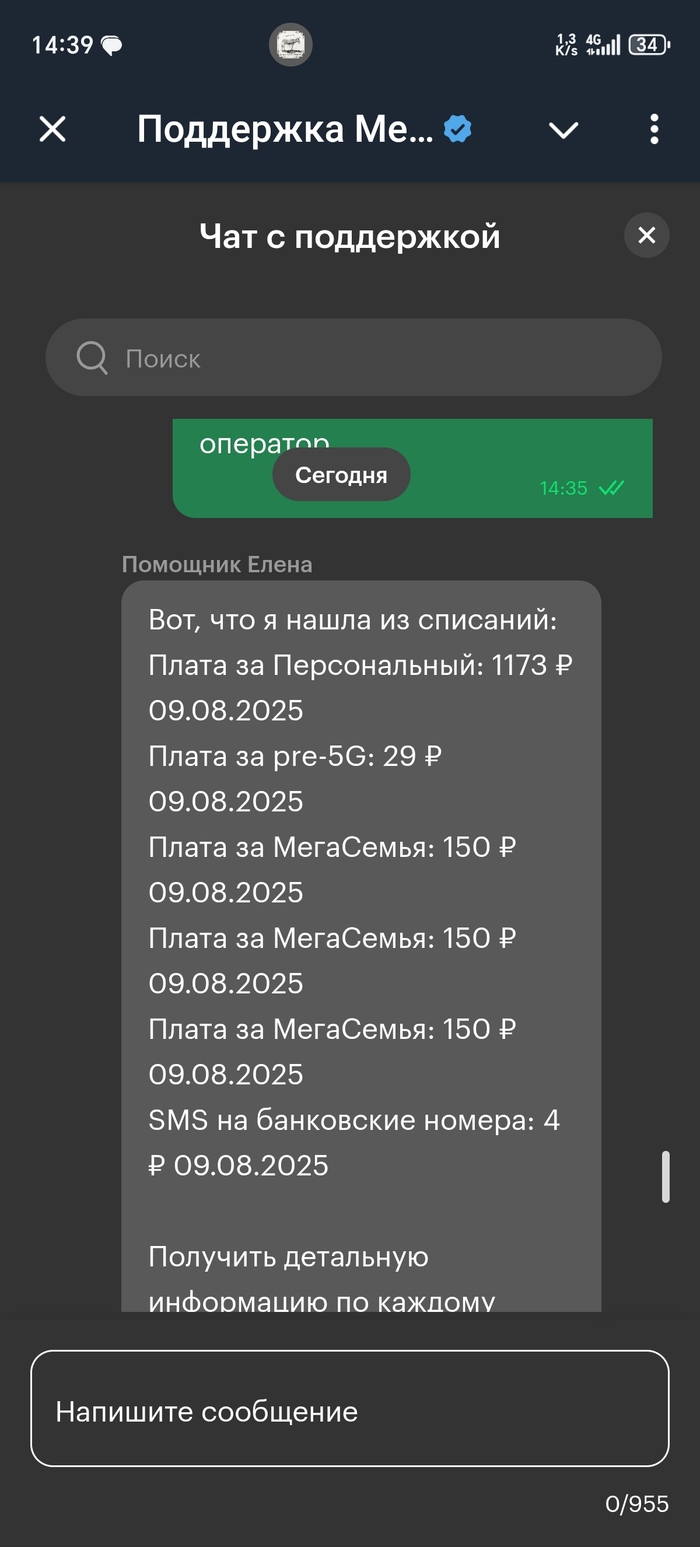This screenshot has width=700, height=1547.
Task: Tap the Поддержка page title
Action: coord(285,129)
